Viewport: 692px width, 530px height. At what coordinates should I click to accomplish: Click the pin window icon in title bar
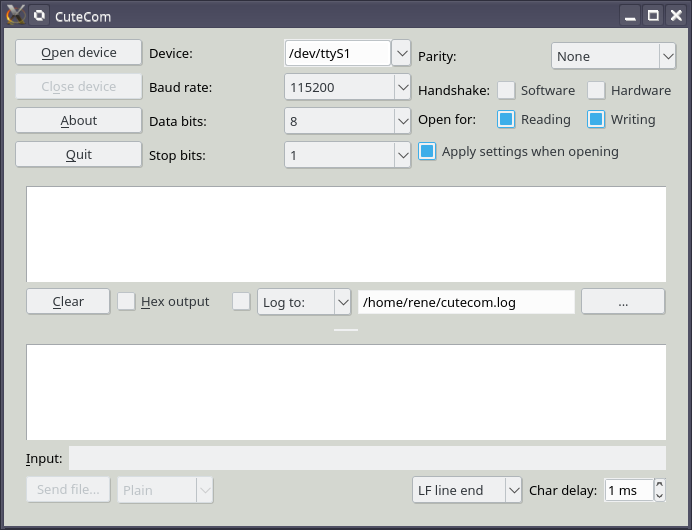point(39,16)
